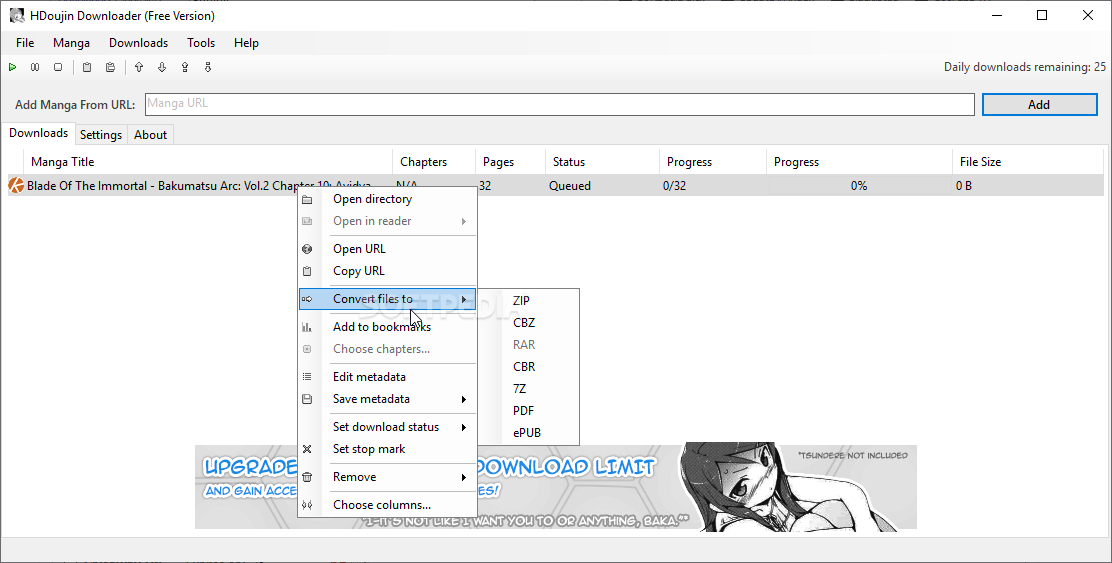Select Choose columns... menu entry
This screenshot has width=1112, height=563.
[x=387, y=505]
